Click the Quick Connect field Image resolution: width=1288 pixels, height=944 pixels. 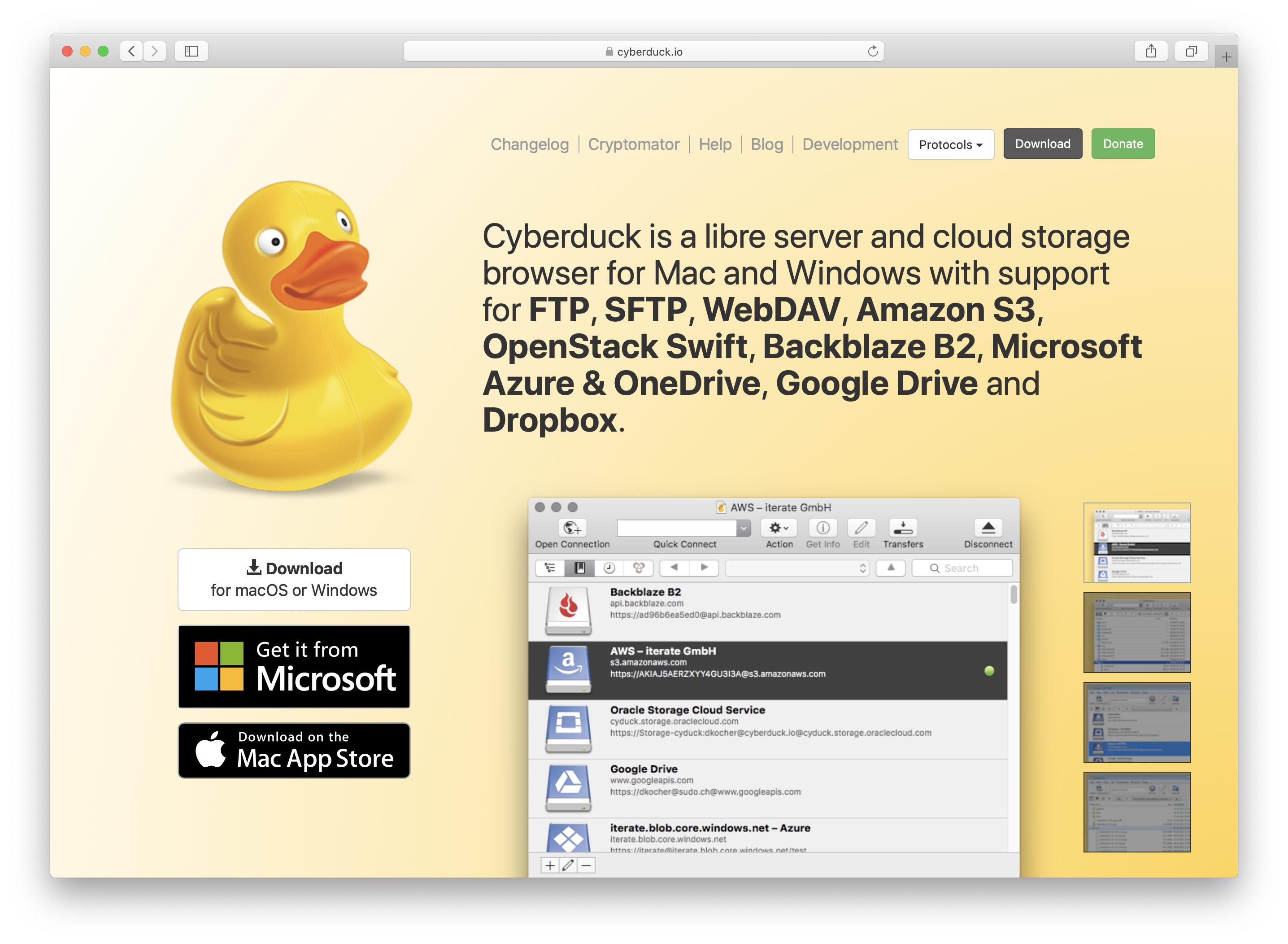point(676,528)
